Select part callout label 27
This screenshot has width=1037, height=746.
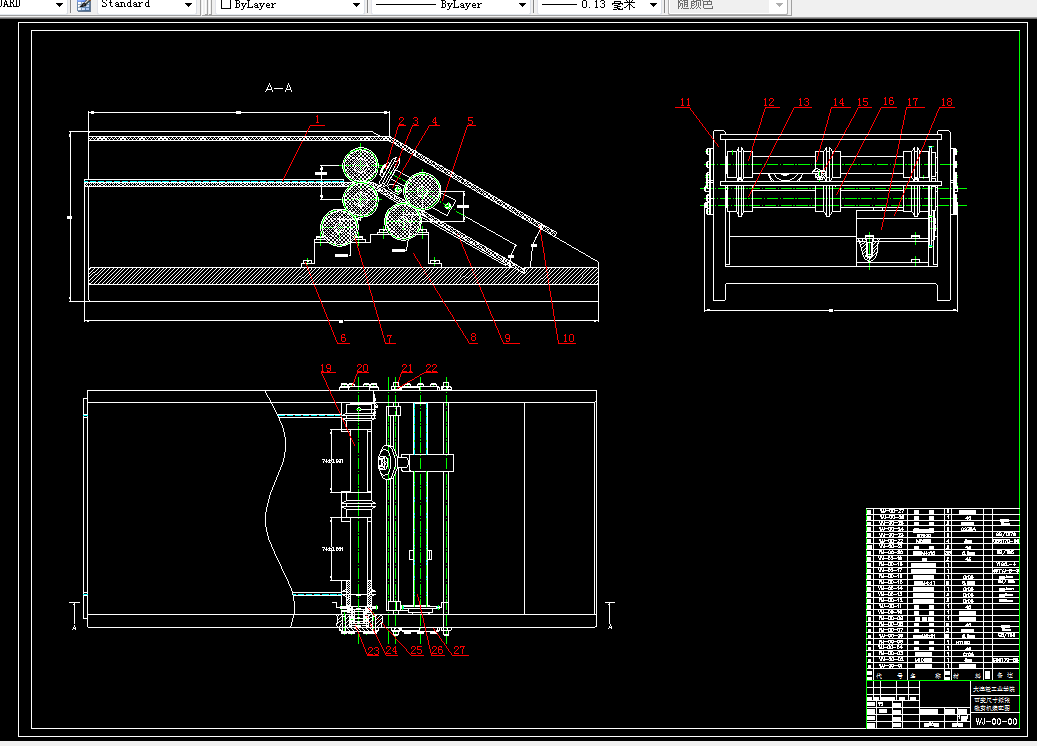459,651
